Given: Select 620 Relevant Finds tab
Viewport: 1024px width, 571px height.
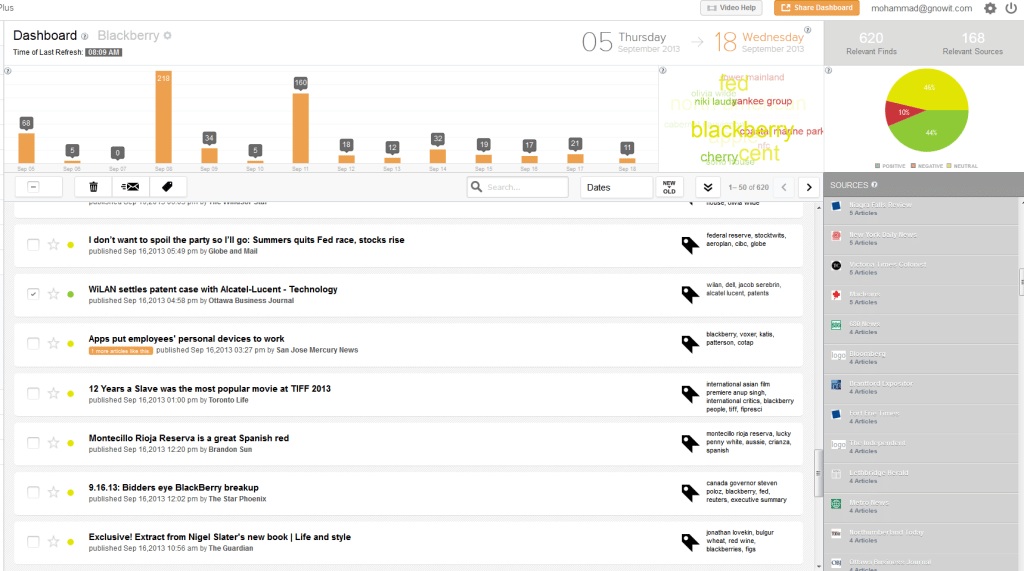Looking at the screenshot, I should (x=871, y=43).
